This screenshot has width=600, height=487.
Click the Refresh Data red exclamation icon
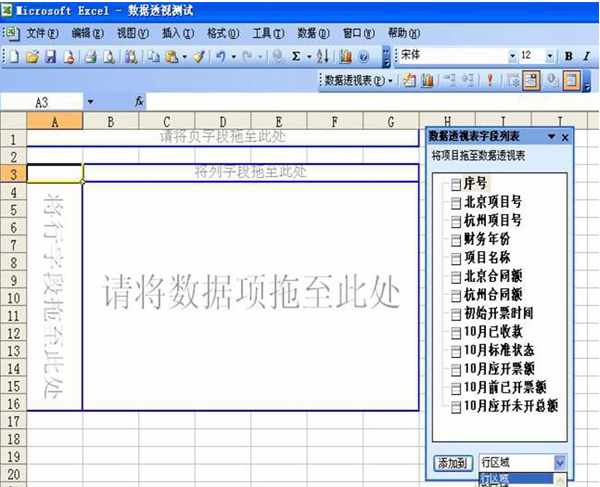(x=490, y=81)
